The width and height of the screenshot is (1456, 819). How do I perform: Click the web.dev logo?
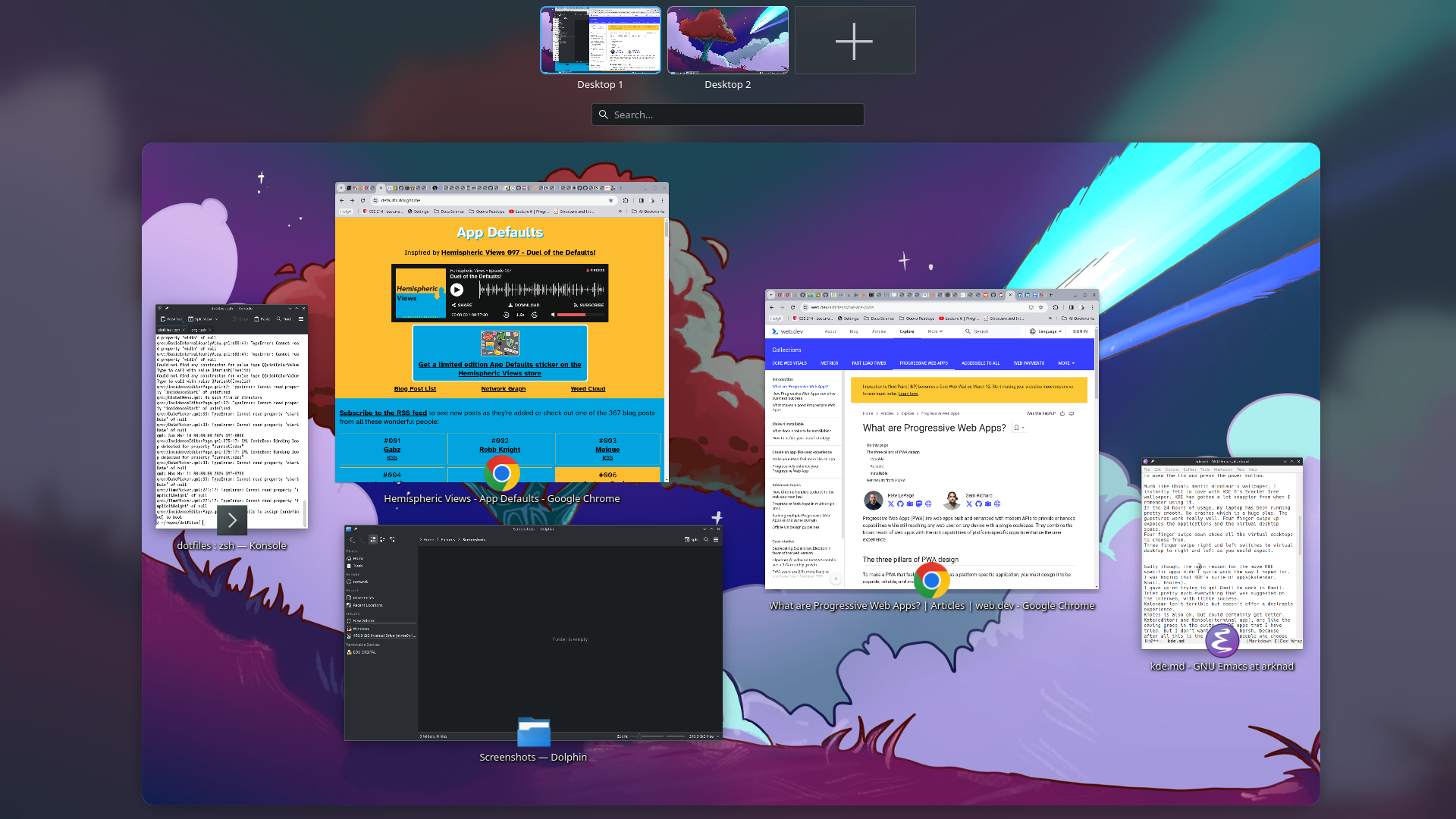(787, 331)
